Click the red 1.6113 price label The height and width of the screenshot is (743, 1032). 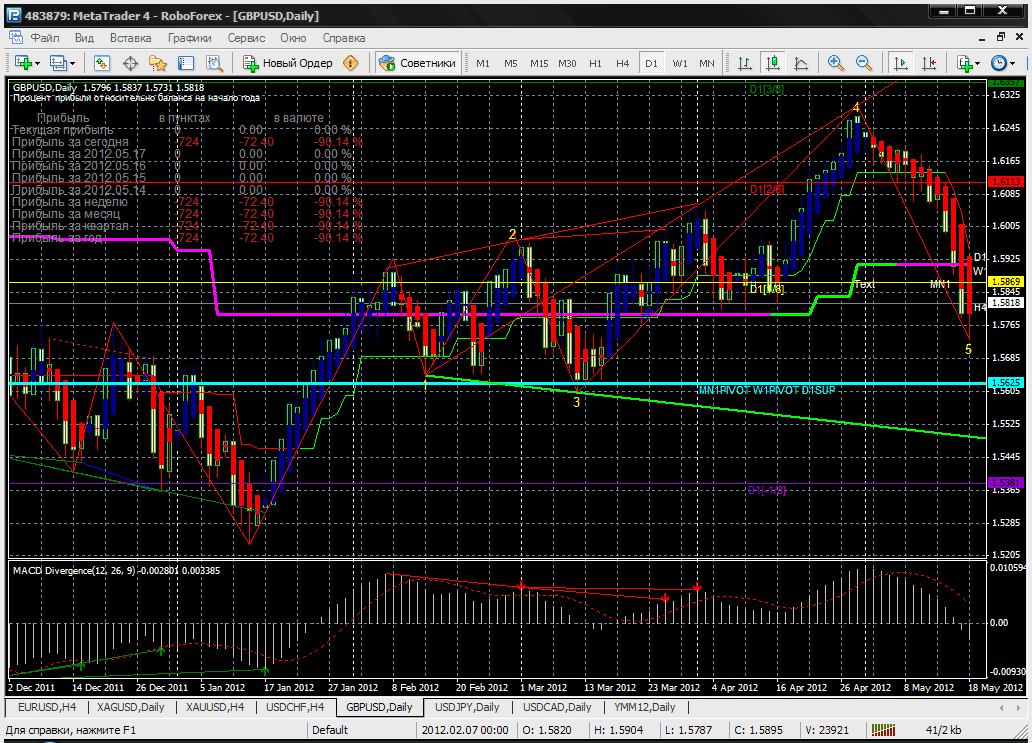1006,182
